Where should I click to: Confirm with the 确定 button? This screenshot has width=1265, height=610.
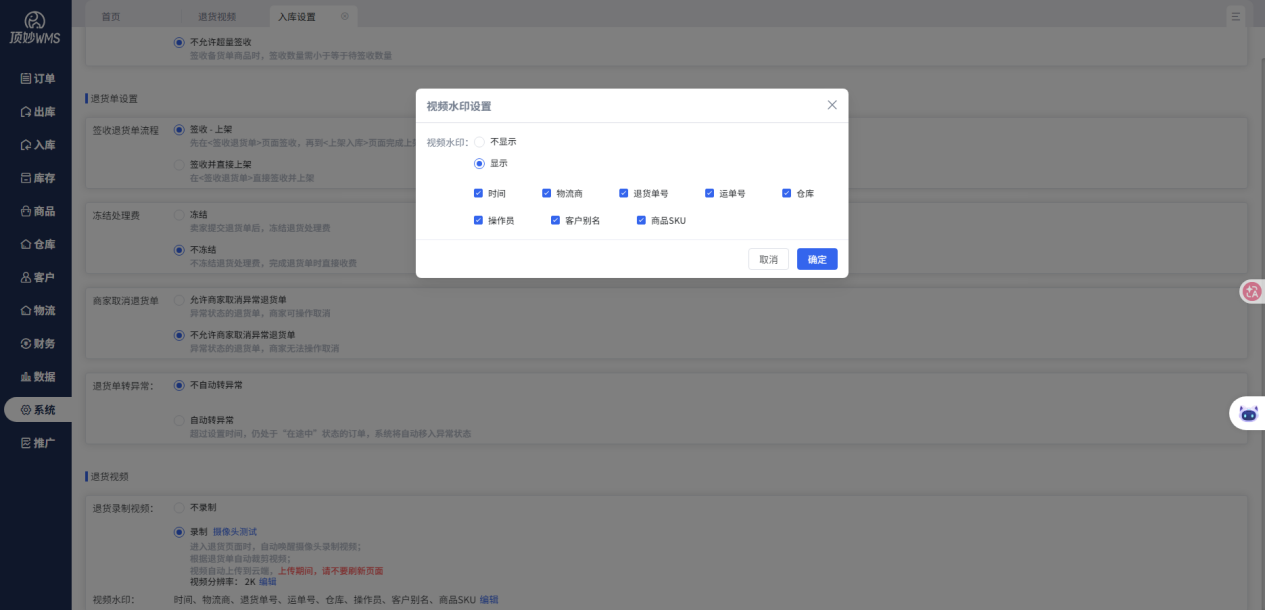pyautogui.click(x=817, y=259)
